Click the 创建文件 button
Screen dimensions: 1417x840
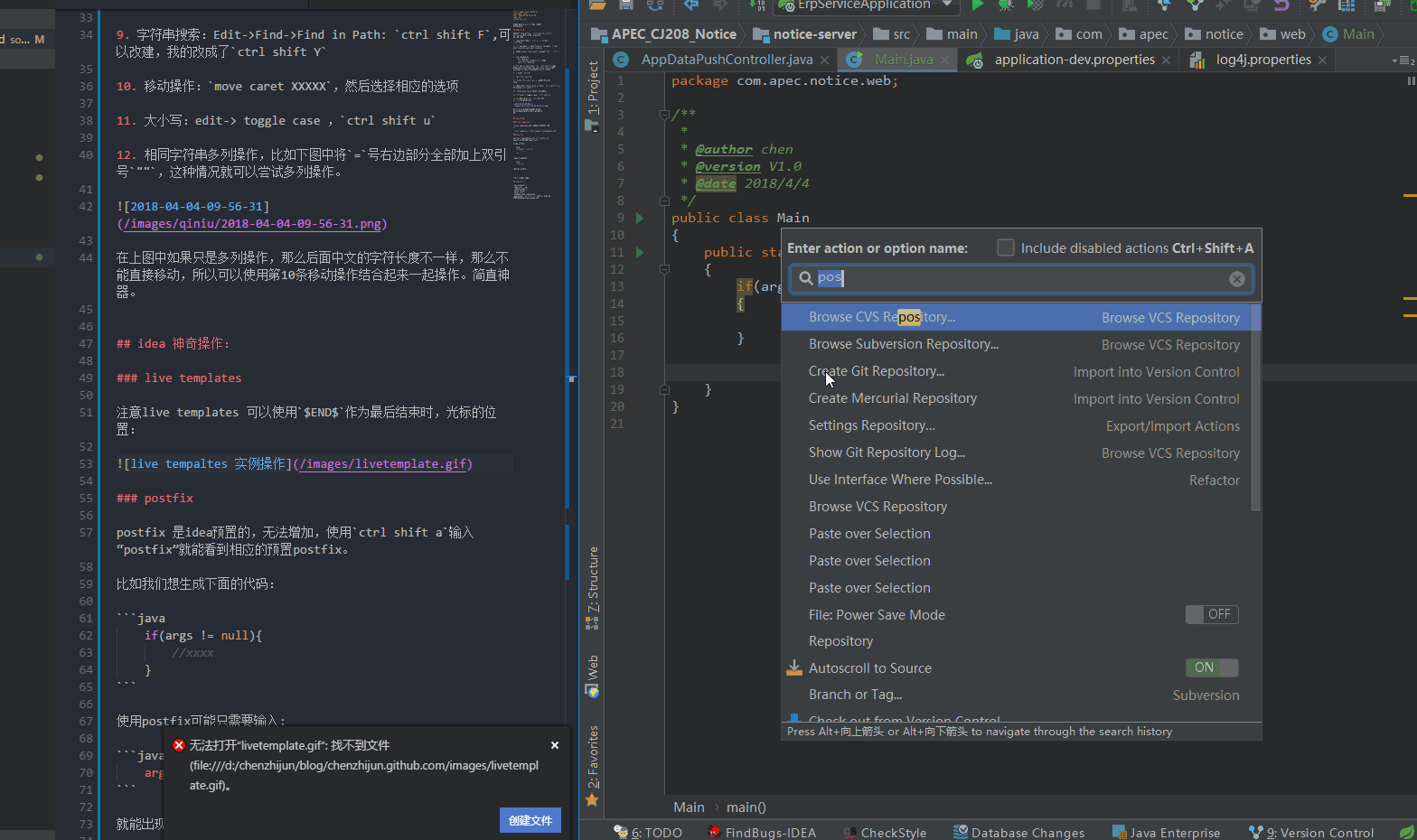pos(530,820)
